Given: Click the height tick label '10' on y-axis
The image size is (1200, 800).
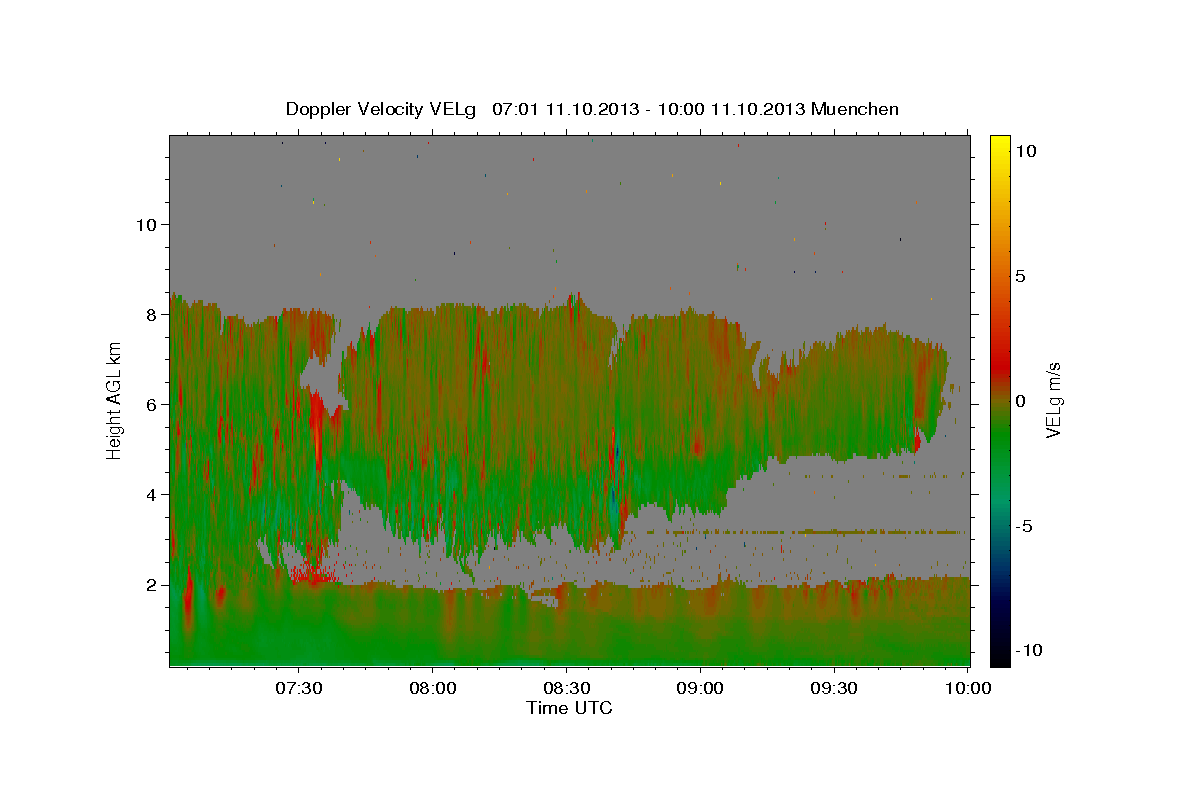Looking at the screenshot, I should coord(148,225).
